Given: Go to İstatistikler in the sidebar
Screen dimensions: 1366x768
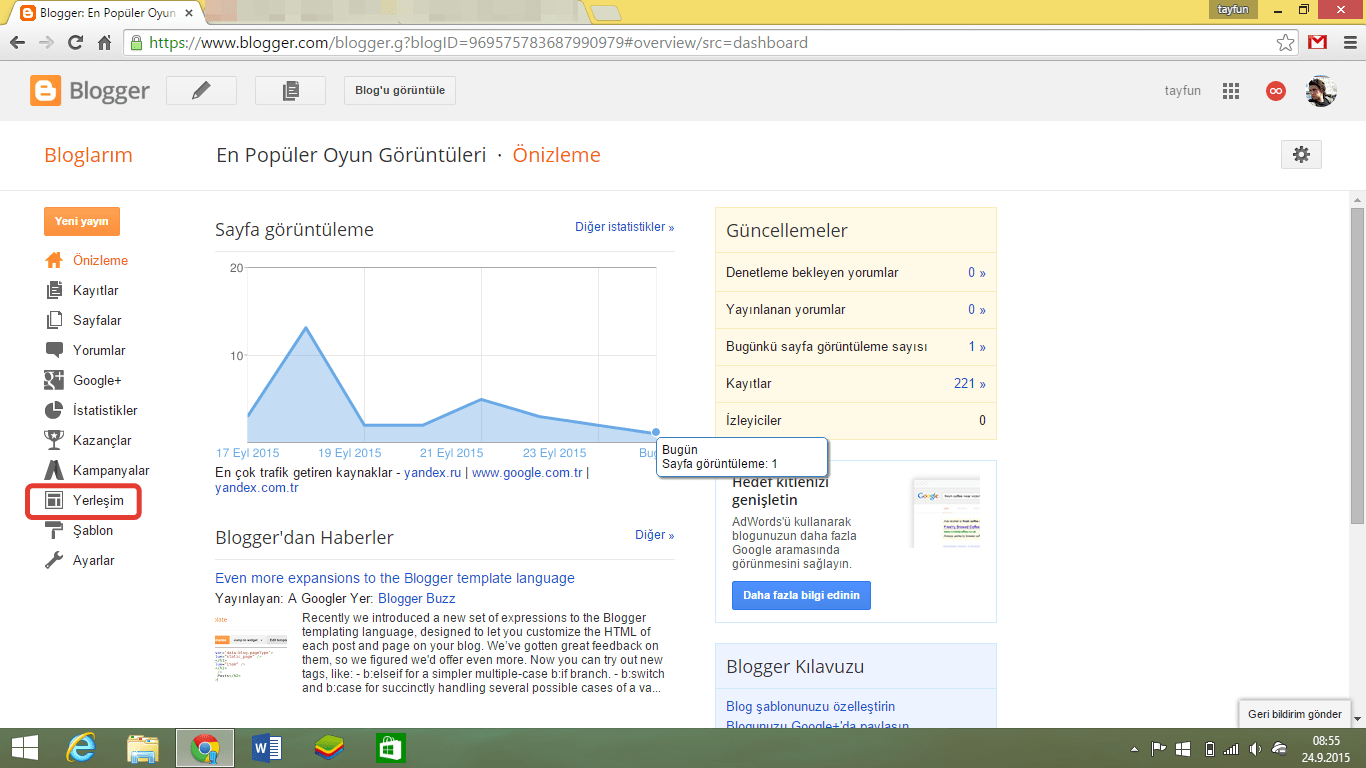Looking at the screenshot, I should (x=105, y=410).
